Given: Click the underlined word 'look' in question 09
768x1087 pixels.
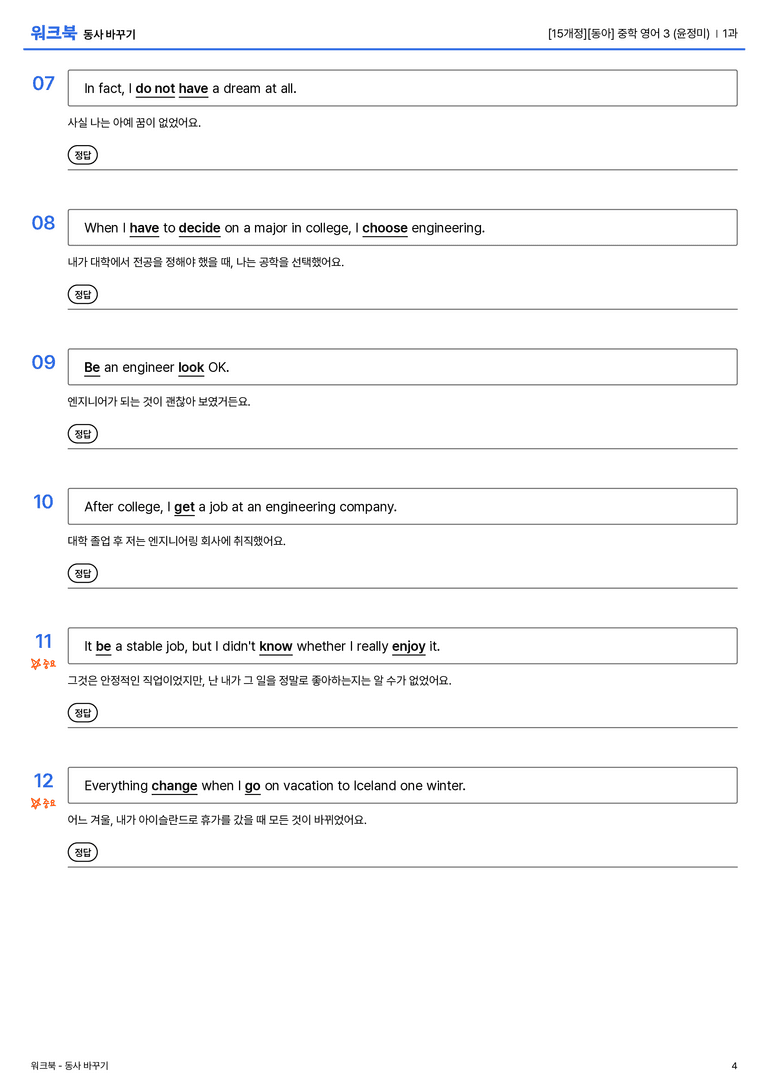Looking at the screenshot, I should click(191, 367).
